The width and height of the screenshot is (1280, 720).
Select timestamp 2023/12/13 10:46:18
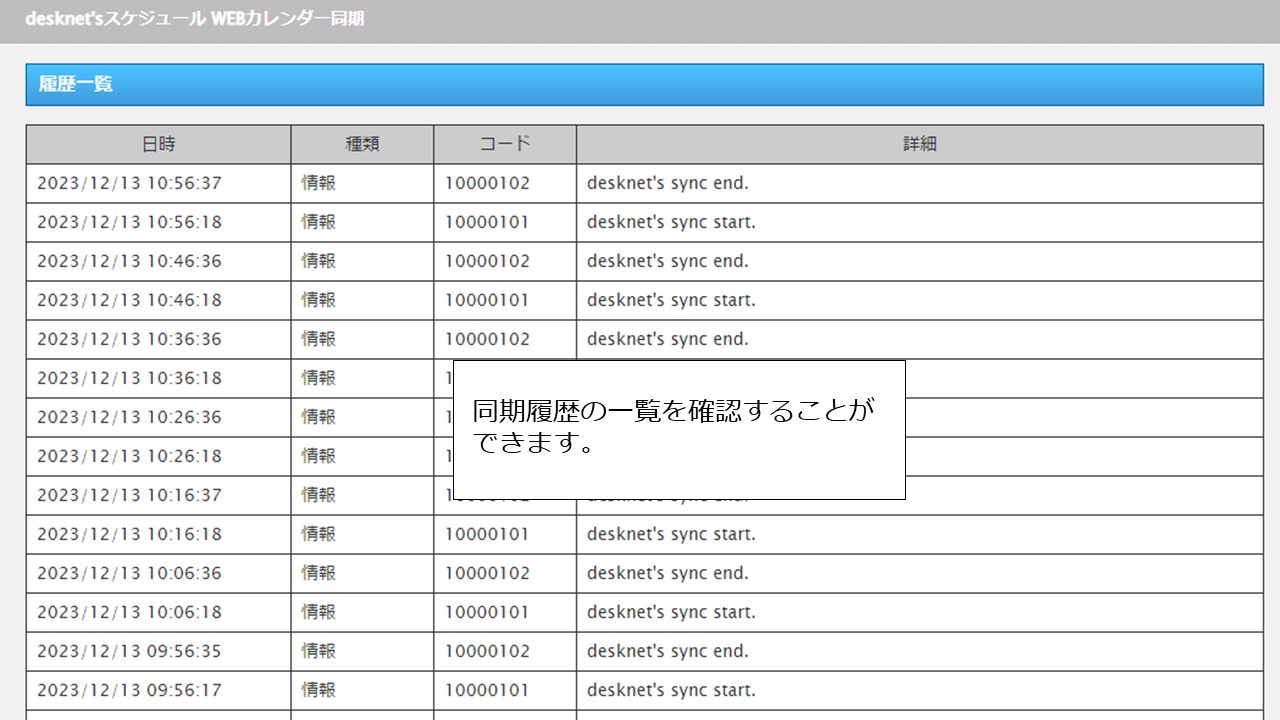pos(129,300)
